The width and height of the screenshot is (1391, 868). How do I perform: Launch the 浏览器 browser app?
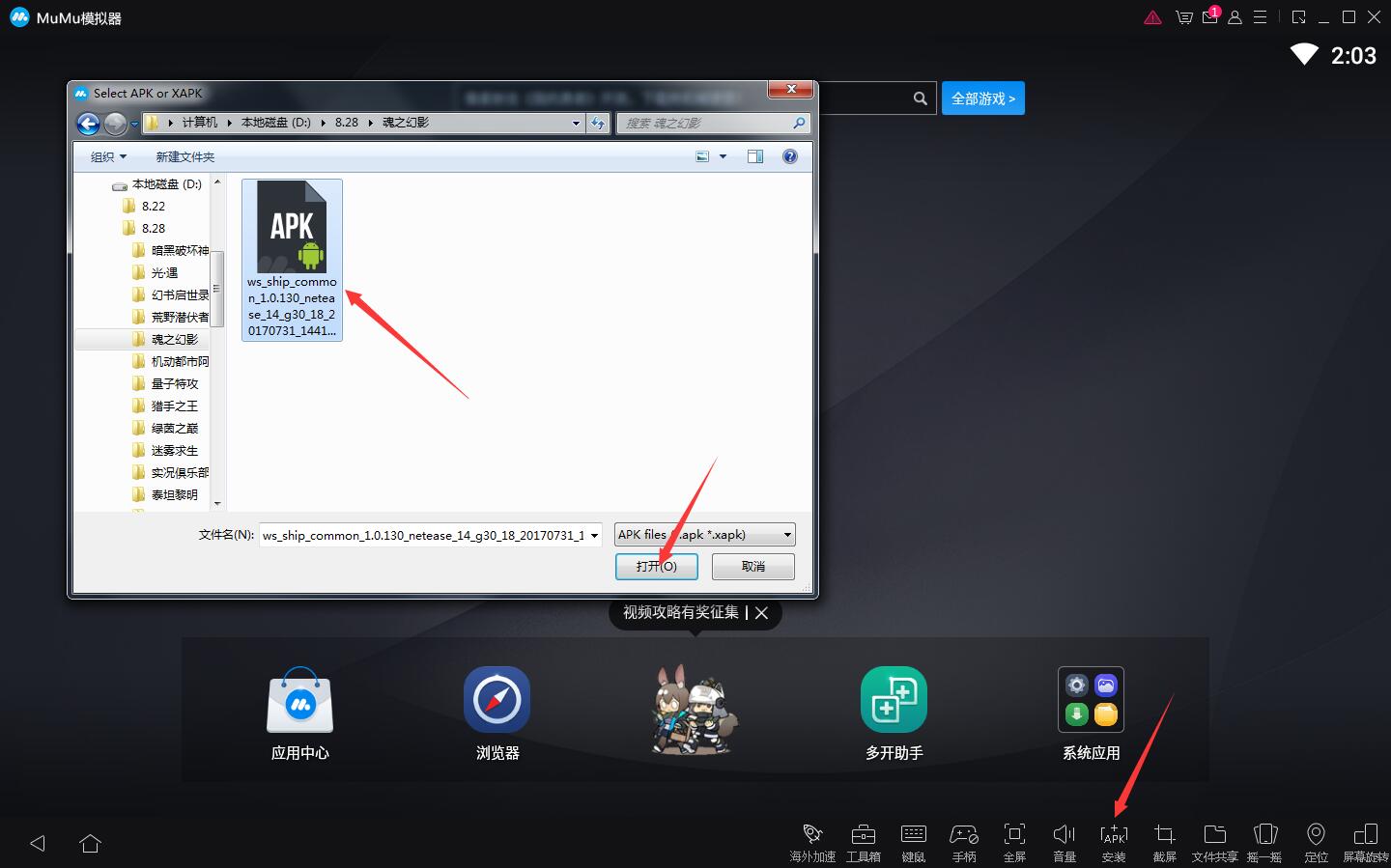point(497,714)
